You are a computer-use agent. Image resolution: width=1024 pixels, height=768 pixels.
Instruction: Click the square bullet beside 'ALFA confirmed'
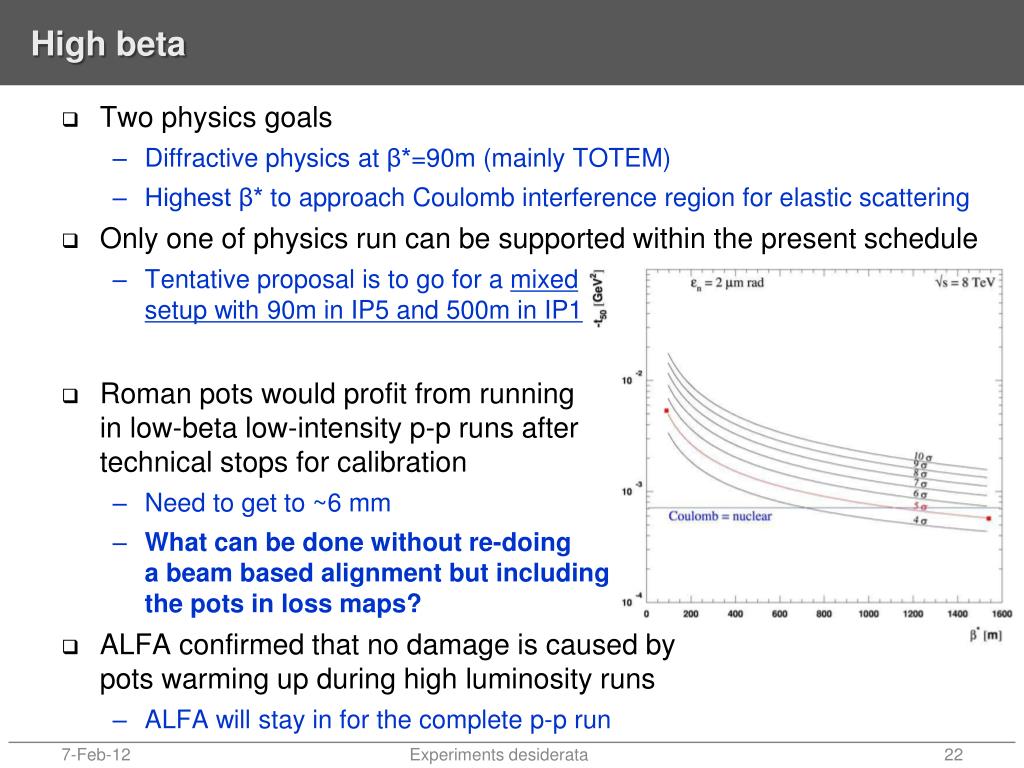(x=70, y=647)
